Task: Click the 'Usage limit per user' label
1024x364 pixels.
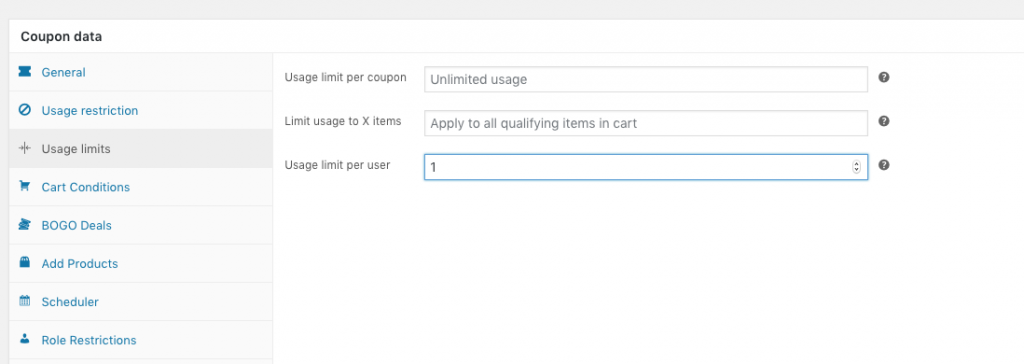Action: (x=337, y=165)
